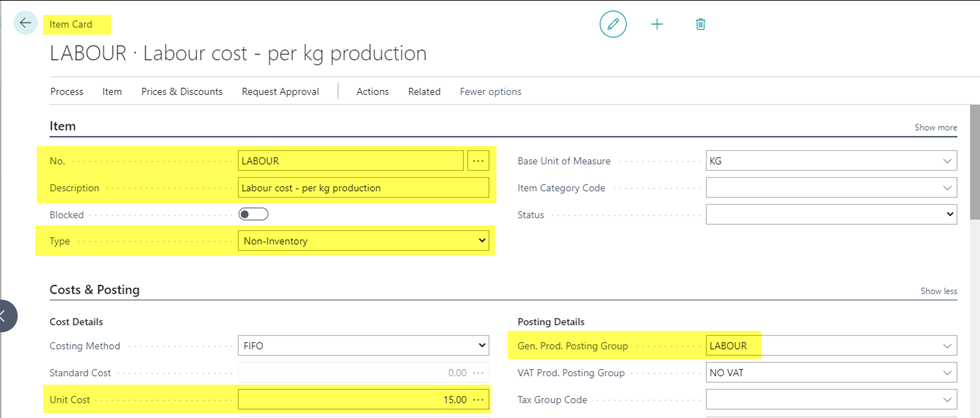Click the Fewer options link
The image size is (980, 418).
pyautogui.click(x=490, y=92)
